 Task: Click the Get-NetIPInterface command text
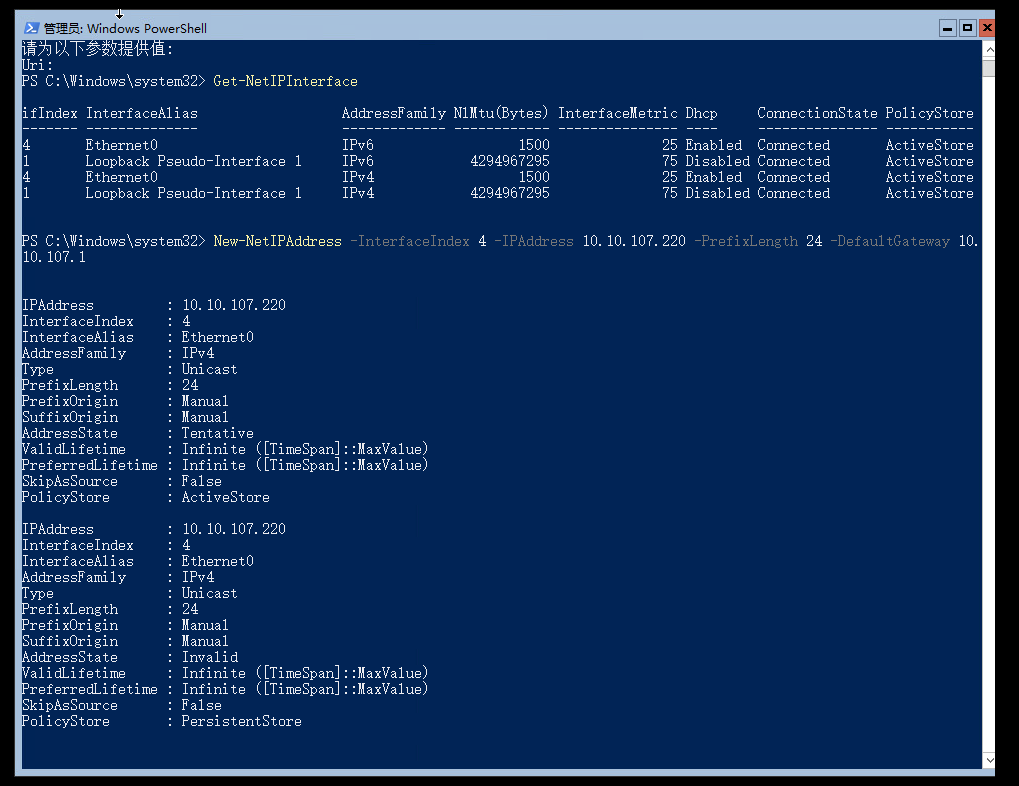285,81
